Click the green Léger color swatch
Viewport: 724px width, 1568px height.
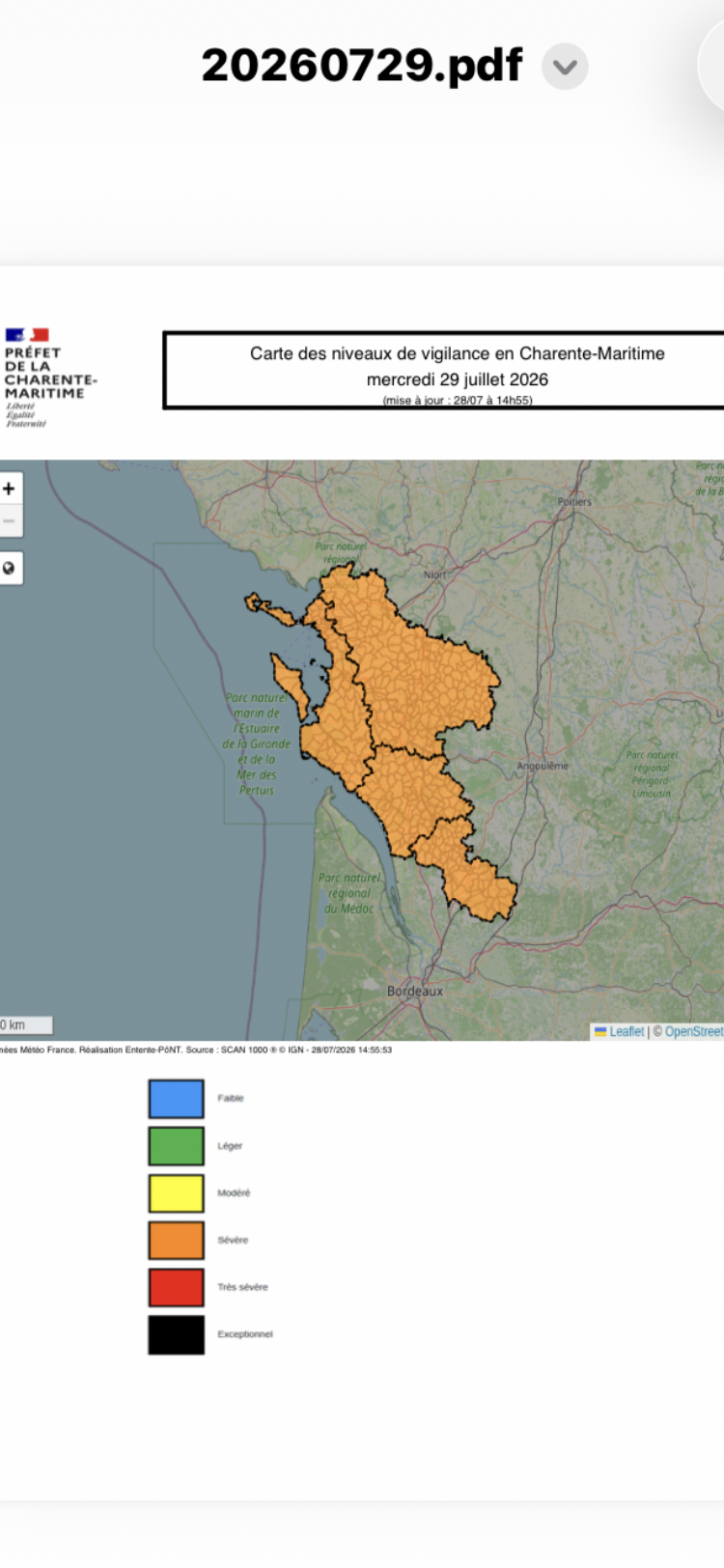coord(176,1146)
